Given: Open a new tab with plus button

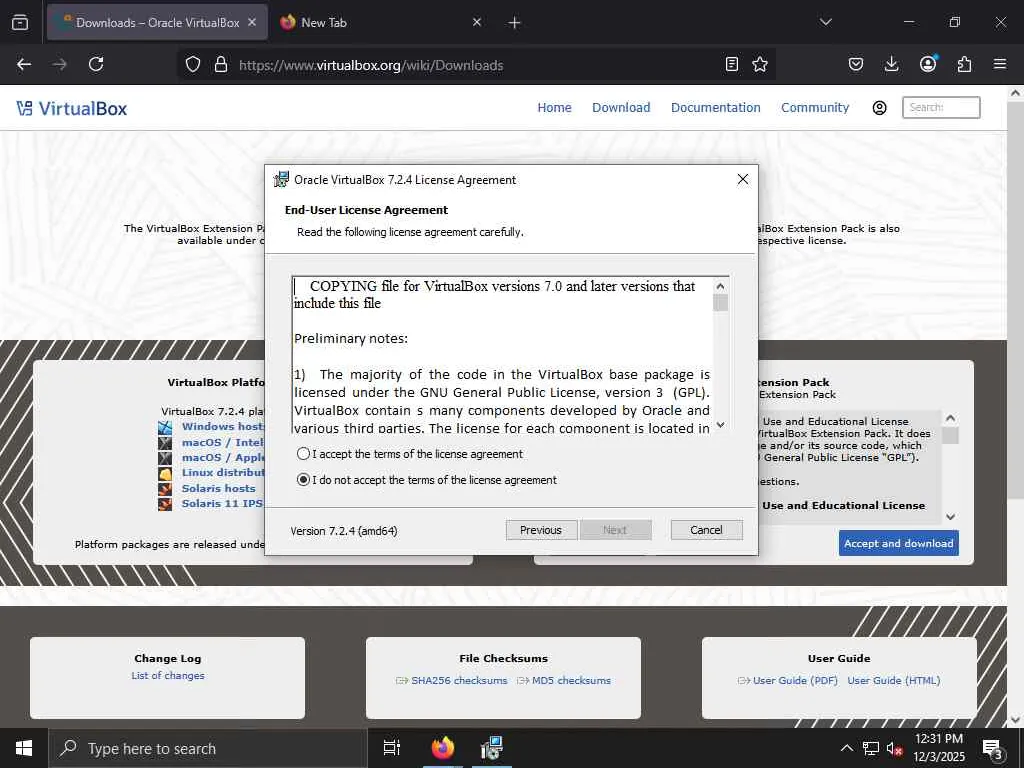Looking at the screenshot, I should click(515, 23).
